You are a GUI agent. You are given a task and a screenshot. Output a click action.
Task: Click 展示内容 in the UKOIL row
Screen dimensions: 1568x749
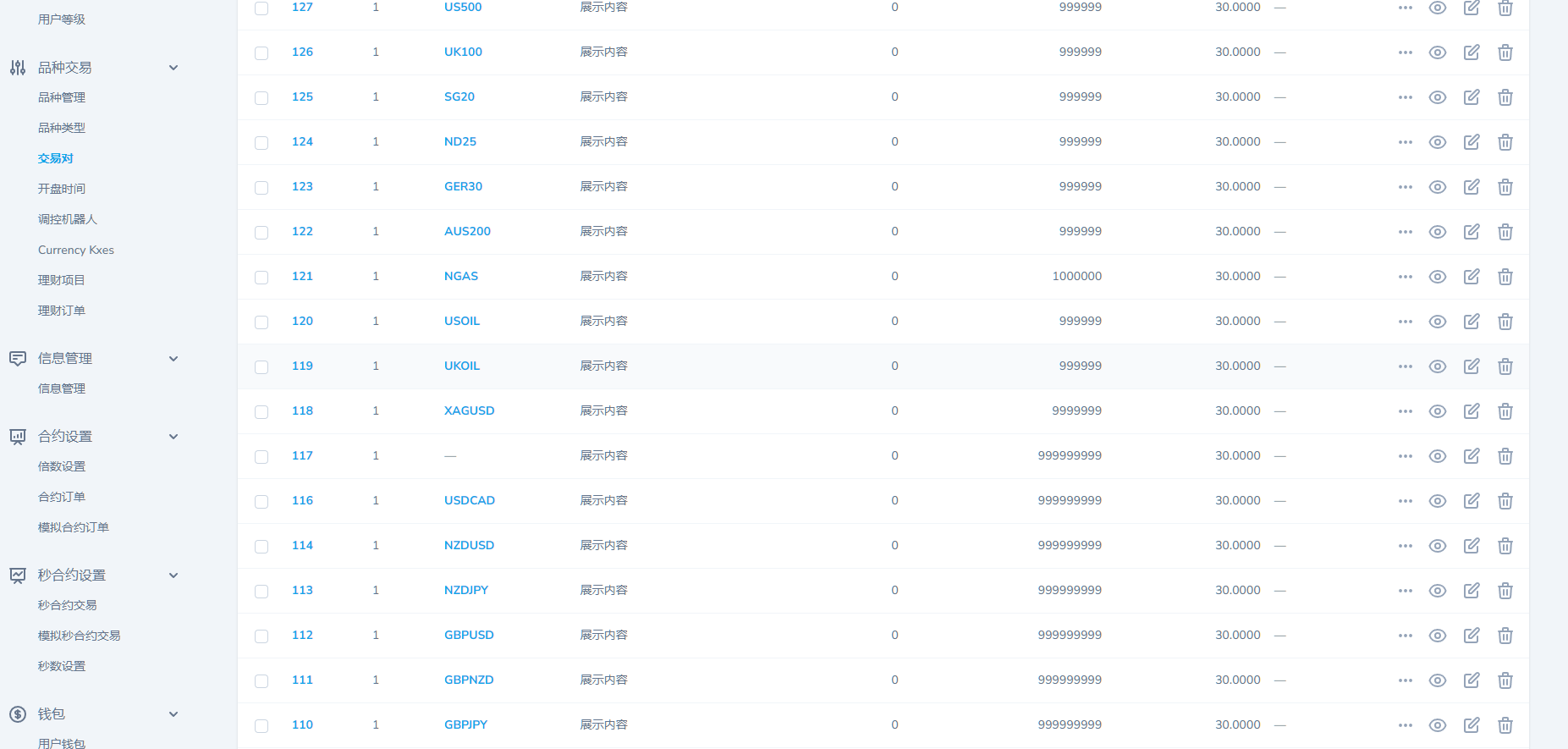[603, 366]
